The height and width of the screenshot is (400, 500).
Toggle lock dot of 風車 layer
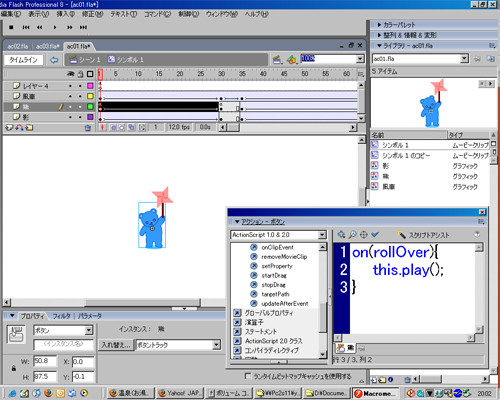click(80, 96)
